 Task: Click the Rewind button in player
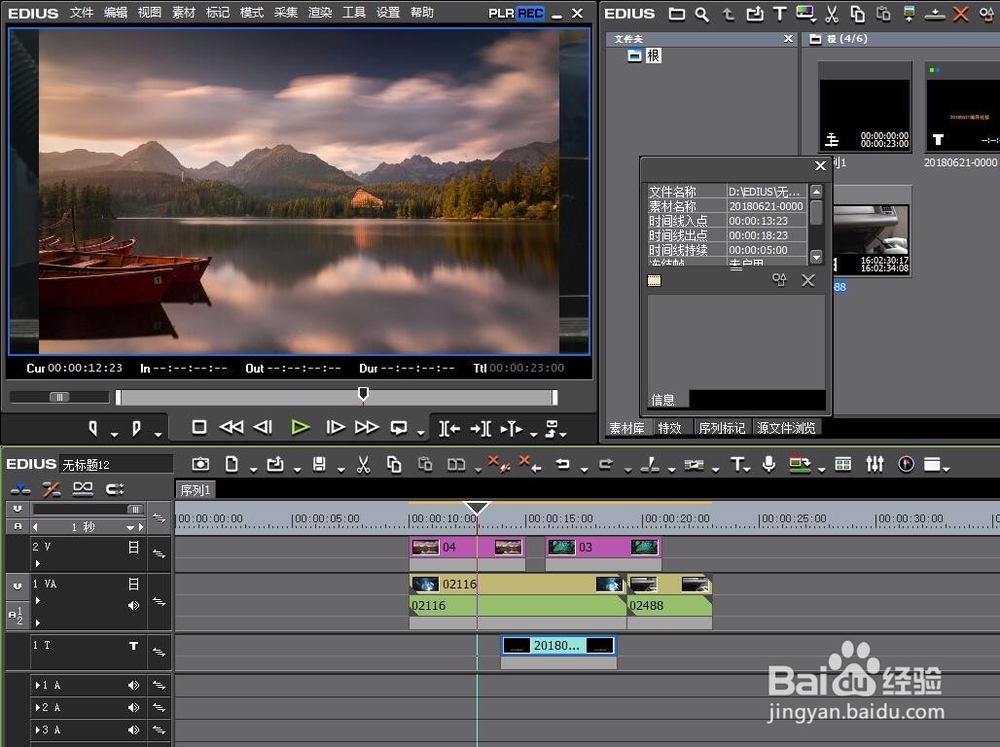pyautogui.click(x=232, y=427)
